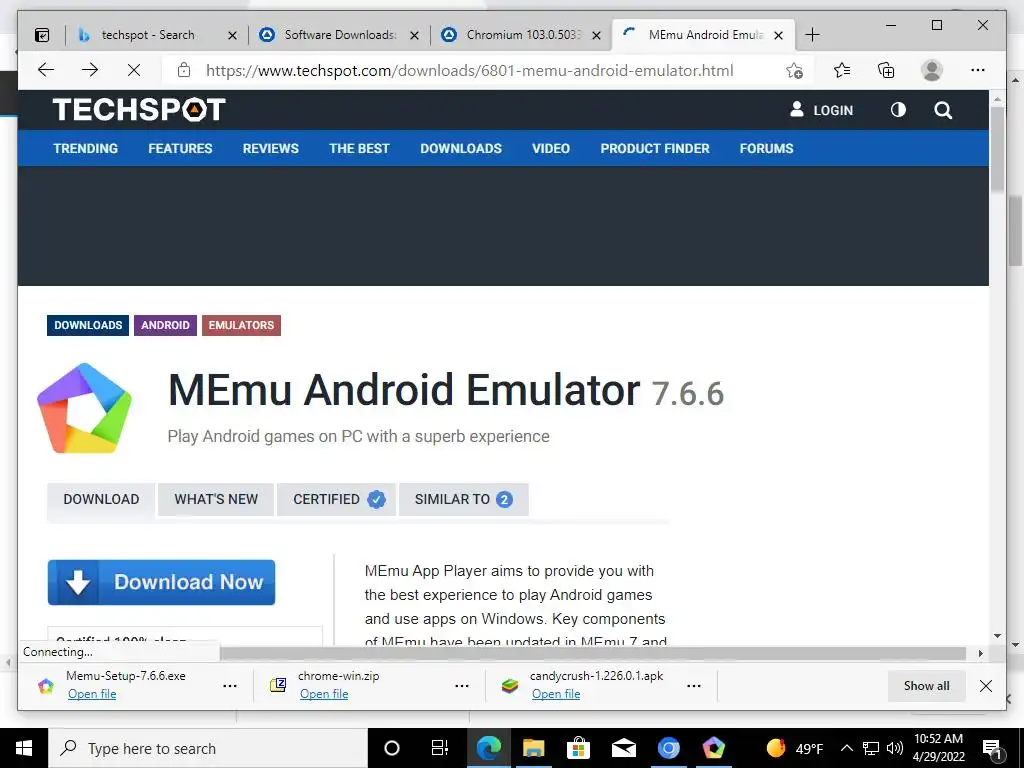The width and height of the screenshot is (1024, 768).
Task: Open the Edge profile avatar
Action: click(x=932, y=70)
